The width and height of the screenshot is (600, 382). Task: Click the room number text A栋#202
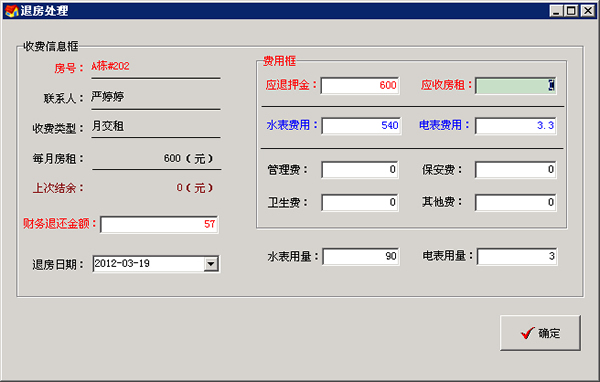tap(110, 66)
